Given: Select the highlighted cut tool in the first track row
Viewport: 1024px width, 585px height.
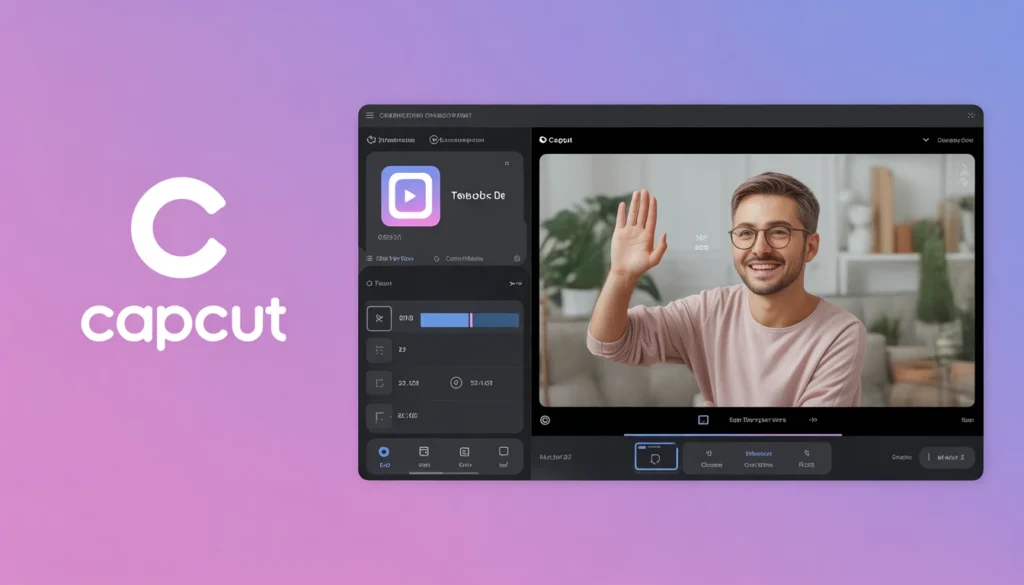Looking at the screenshot, I should 379,319.
